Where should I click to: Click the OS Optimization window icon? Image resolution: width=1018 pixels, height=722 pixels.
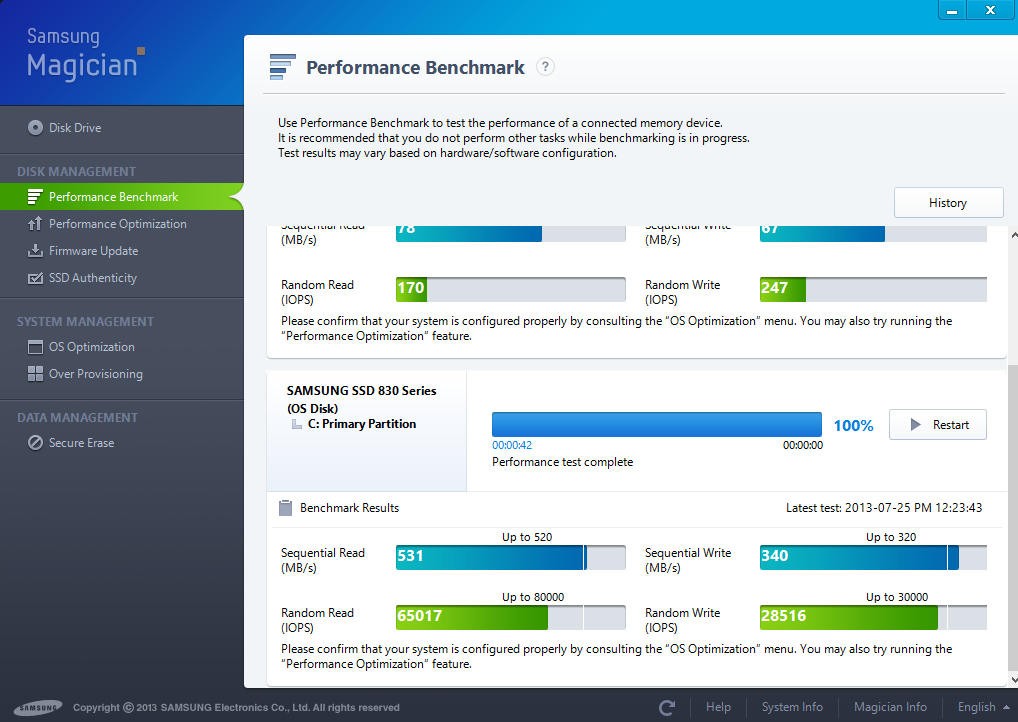[x=35, y=347]
